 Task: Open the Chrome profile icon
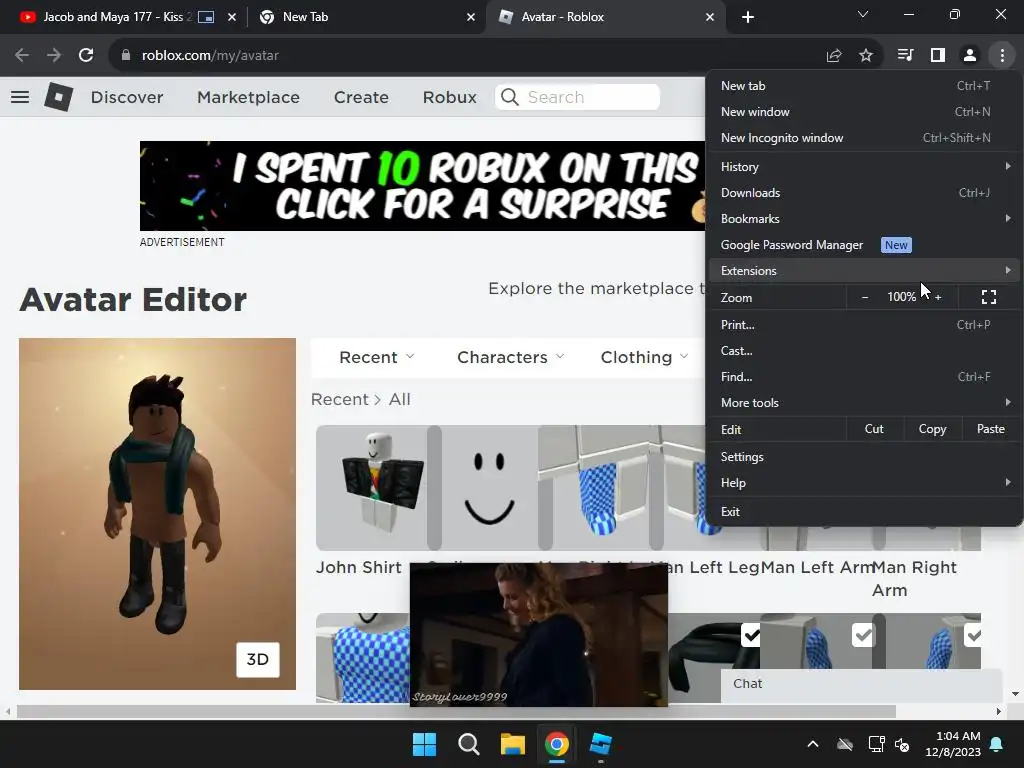coord(970,56)
